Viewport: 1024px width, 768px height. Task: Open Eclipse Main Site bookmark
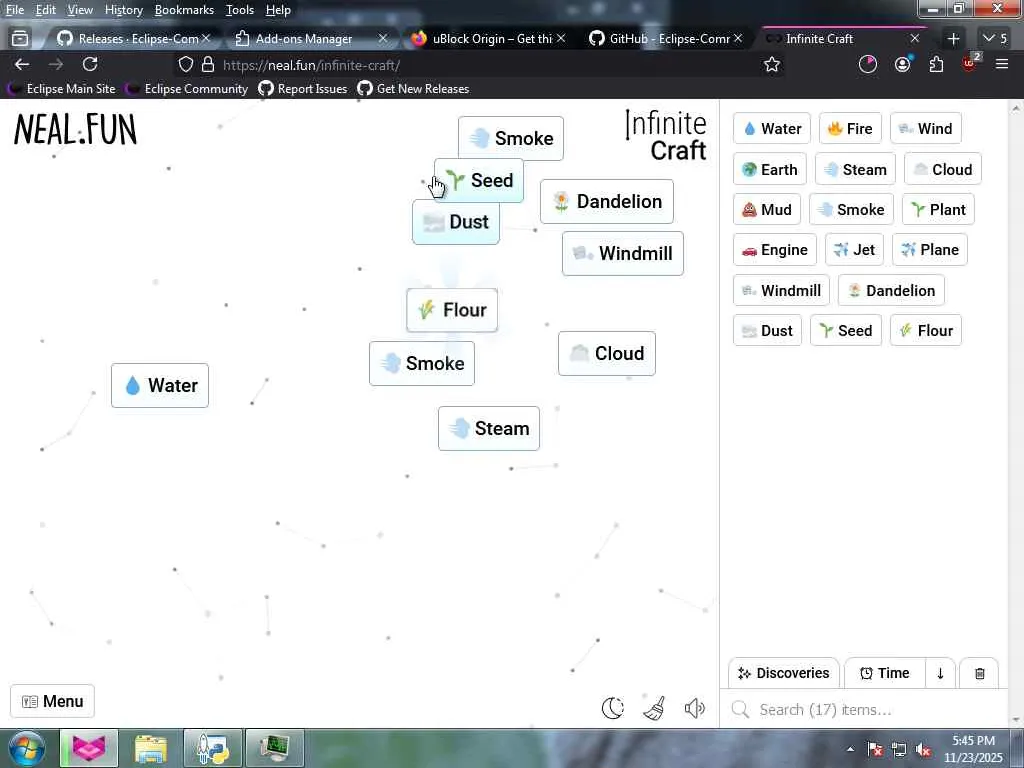click(x=62, y=89)
